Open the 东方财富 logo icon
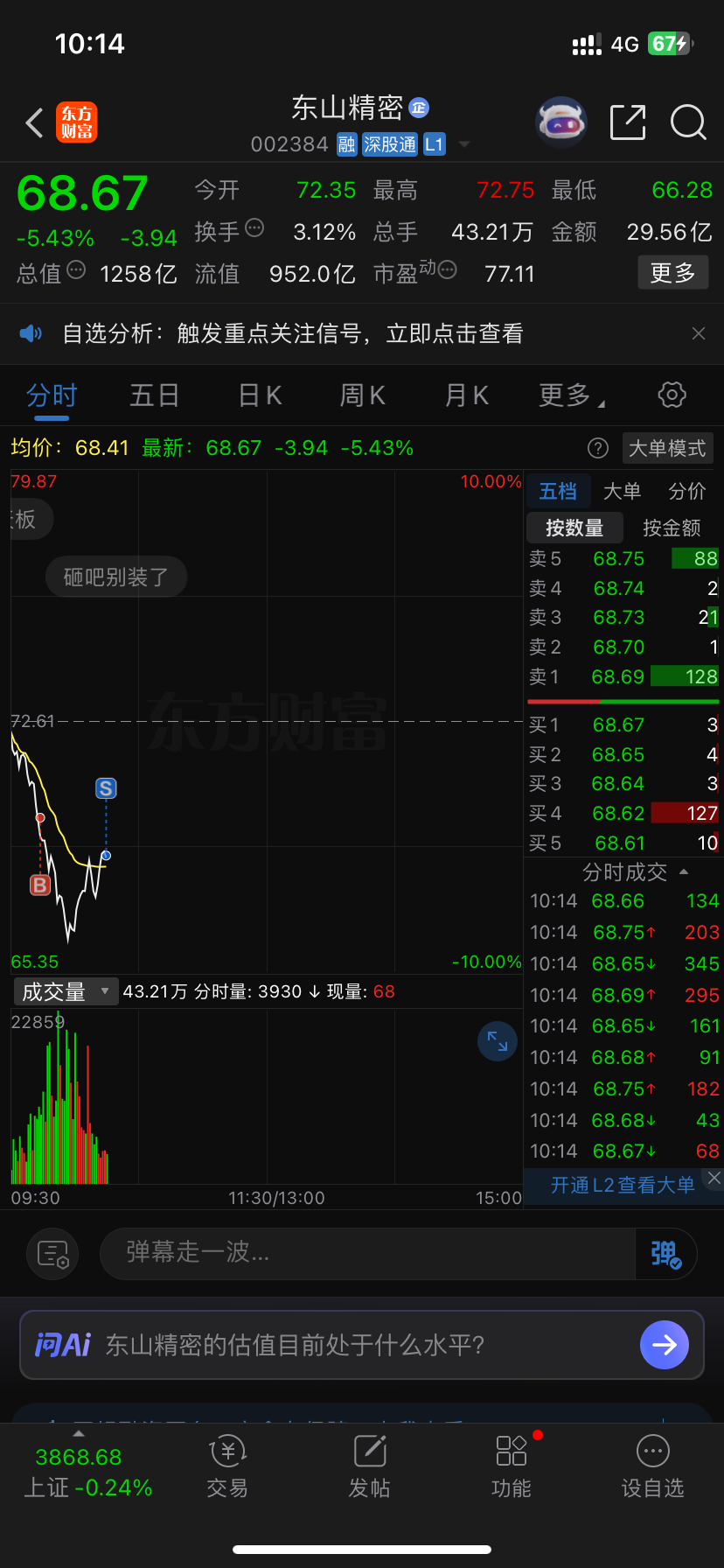The height and width of the screenshot is (1568, 724). tap(77, 122)
